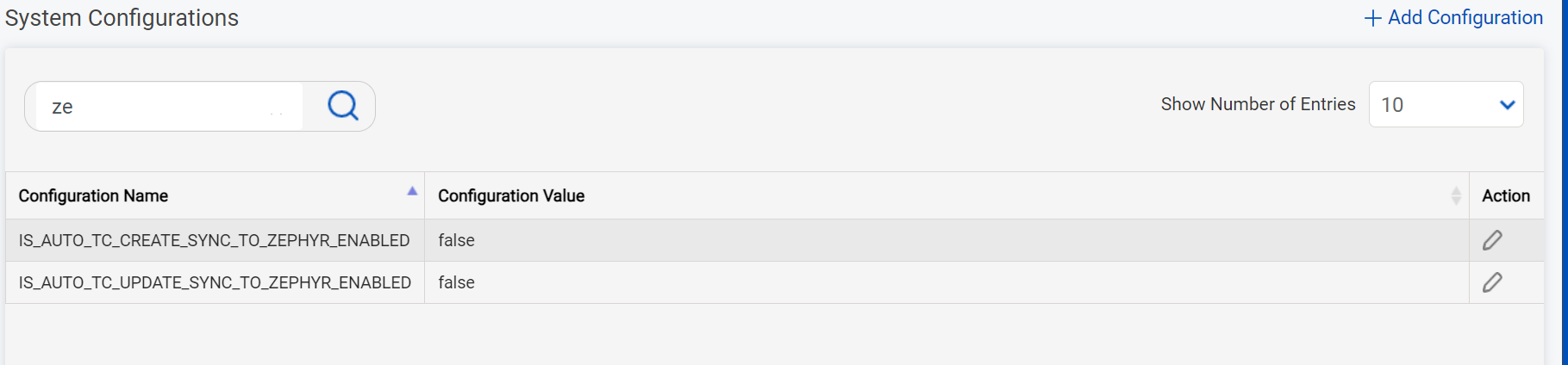The image size is (1568, 365).
Task: Click the Show Number of Entries label
Action: (x=1258, y=104)
